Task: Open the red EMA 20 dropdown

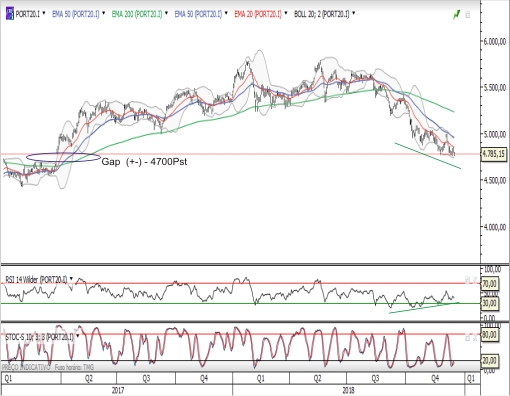Action: [286, 14]
